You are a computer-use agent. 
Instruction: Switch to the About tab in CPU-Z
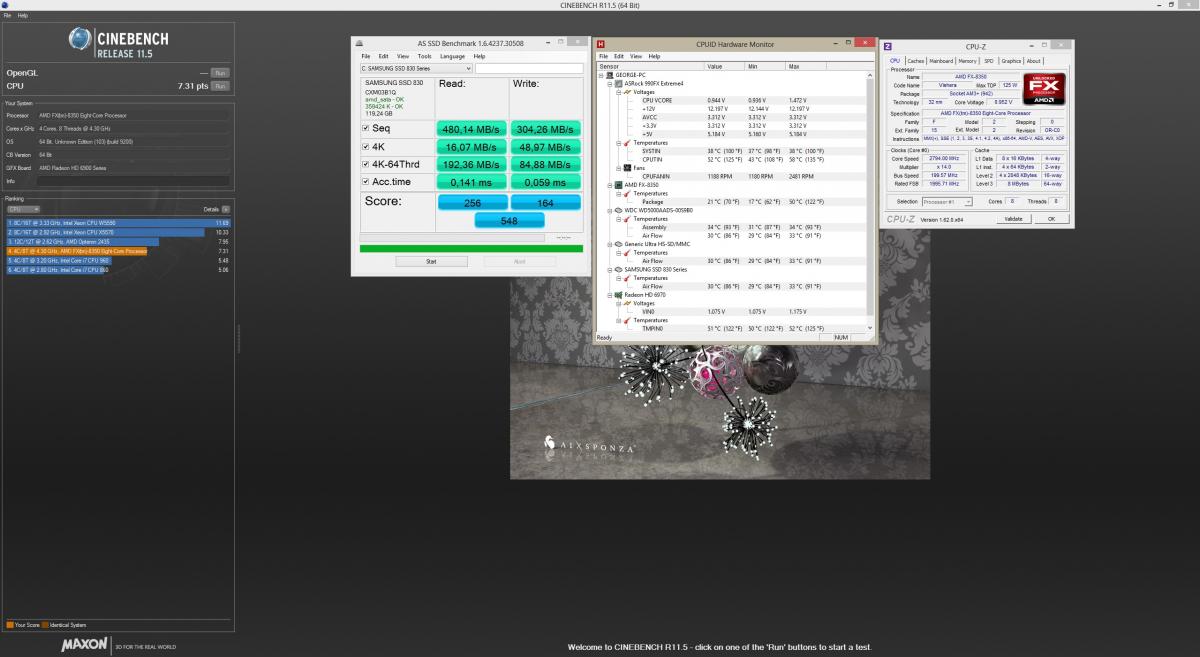pyautogui.click(x=1034, y=61)
